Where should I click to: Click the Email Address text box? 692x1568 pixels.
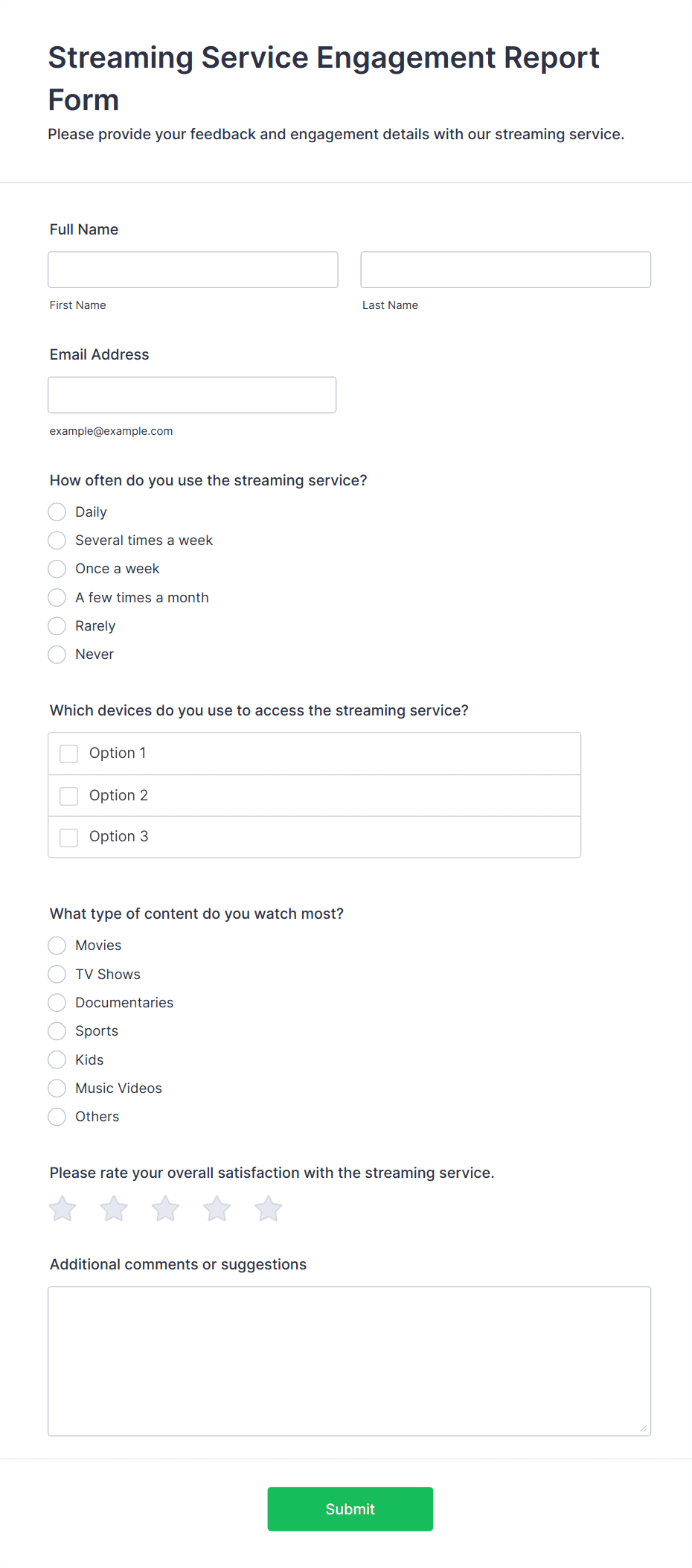192,395
